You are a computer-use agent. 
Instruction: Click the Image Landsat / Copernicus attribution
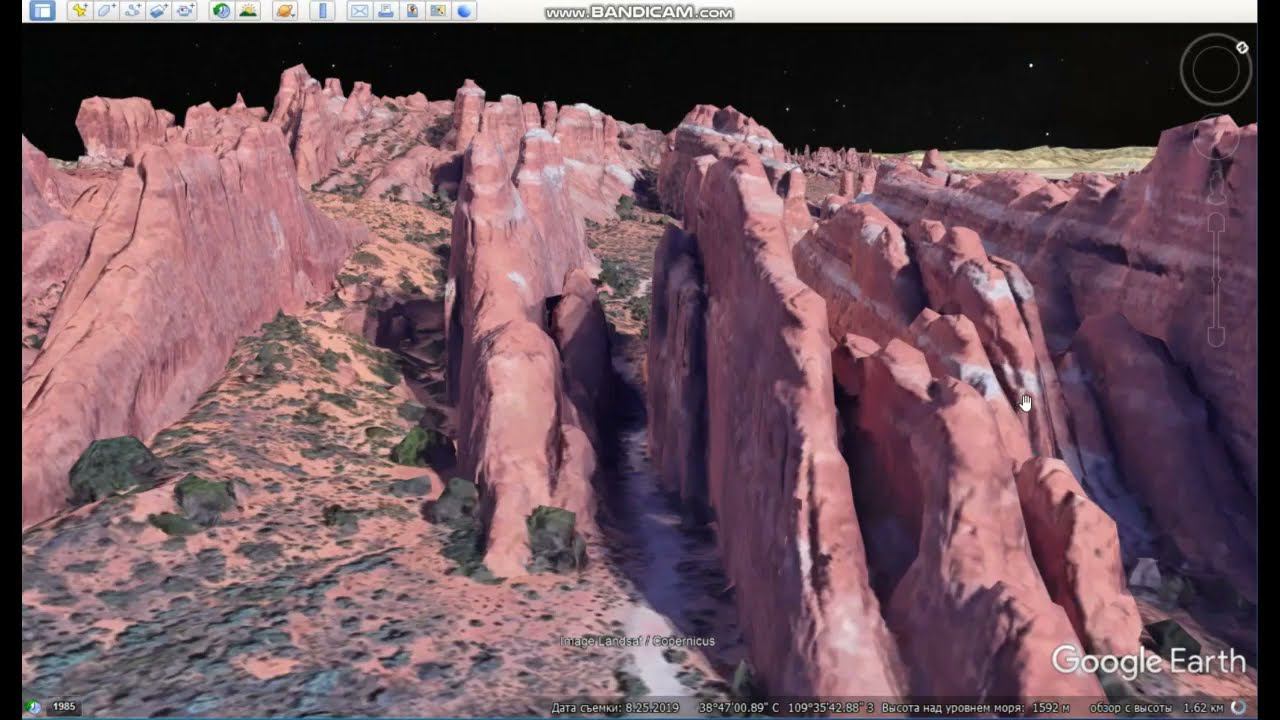[637, 641]
